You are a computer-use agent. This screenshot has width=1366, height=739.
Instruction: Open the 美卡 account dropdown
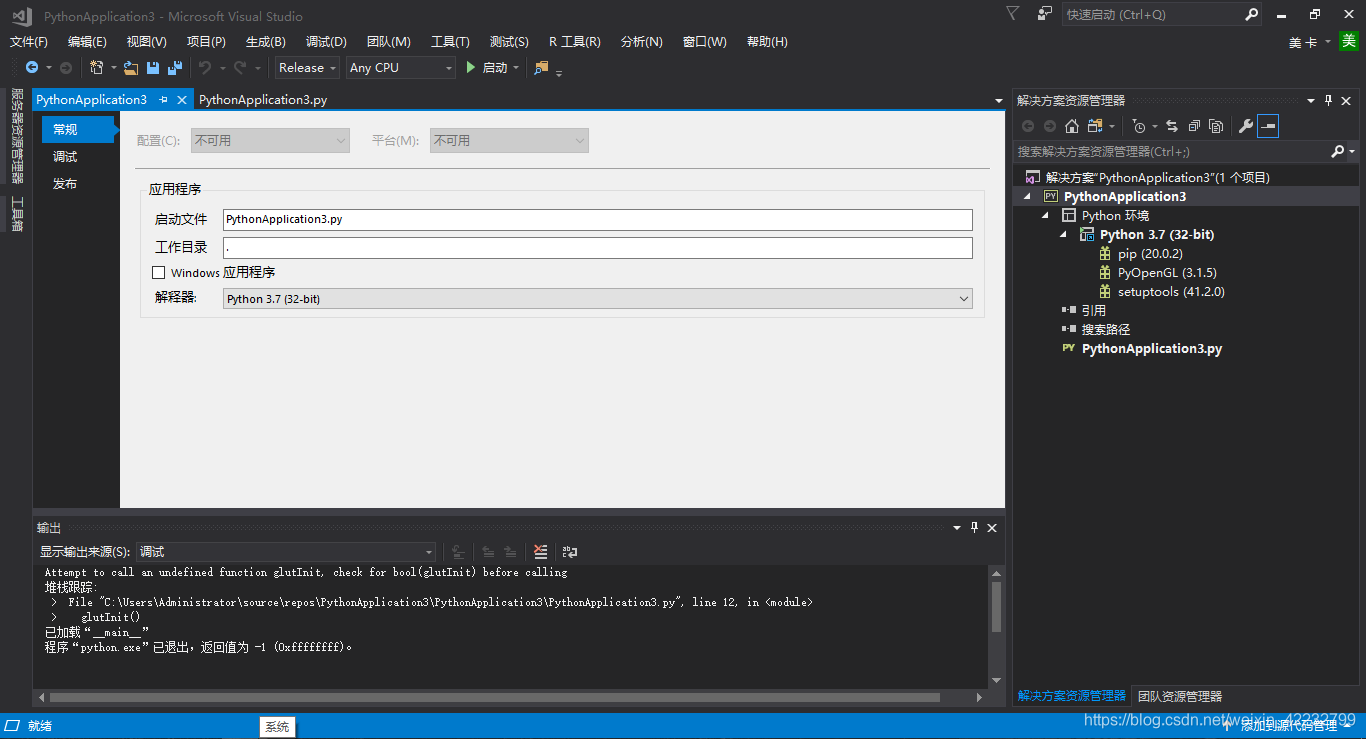[x=1310, y=42]
